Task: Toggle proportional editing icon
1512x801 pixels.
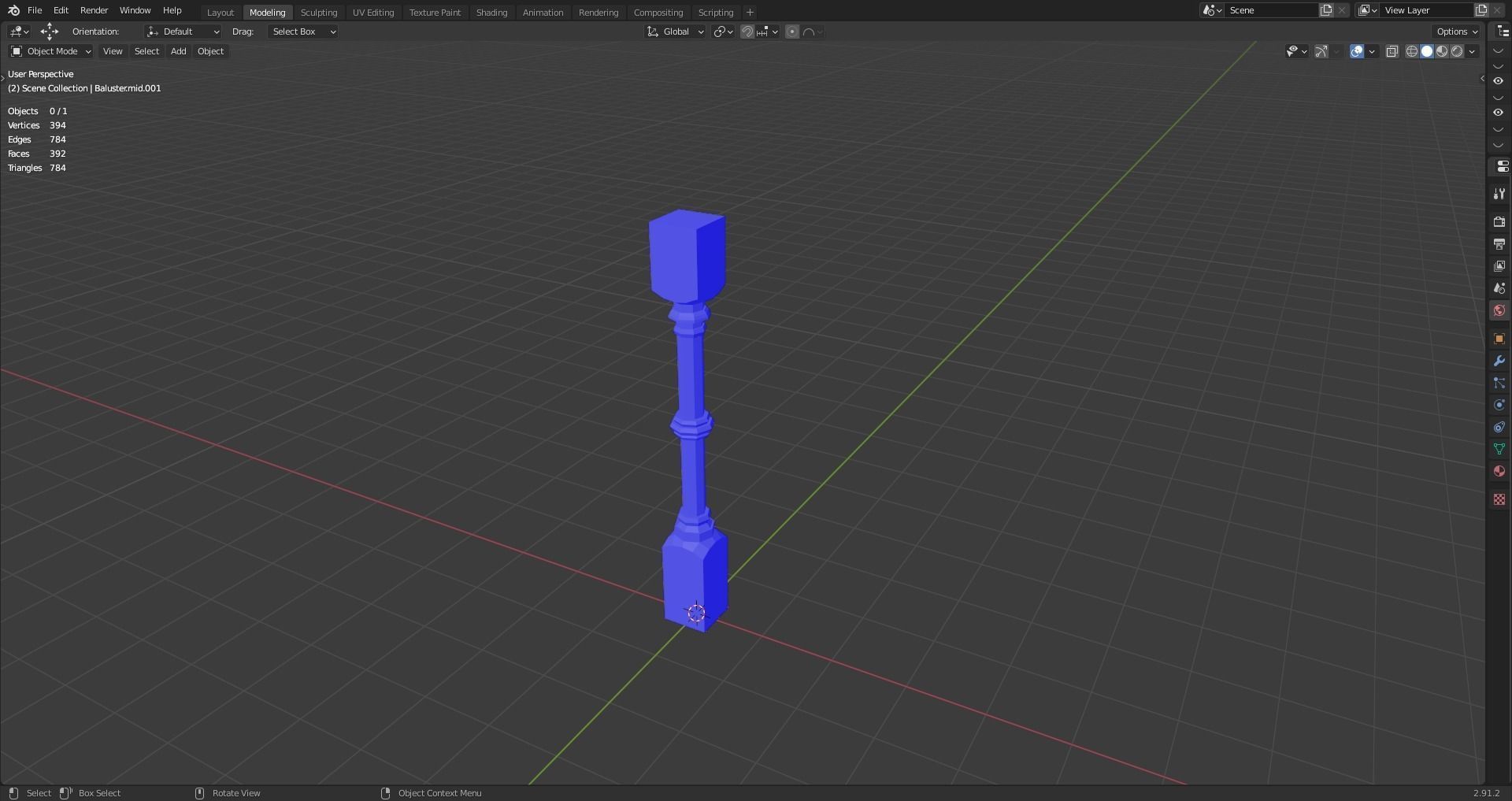Action: 792,32
